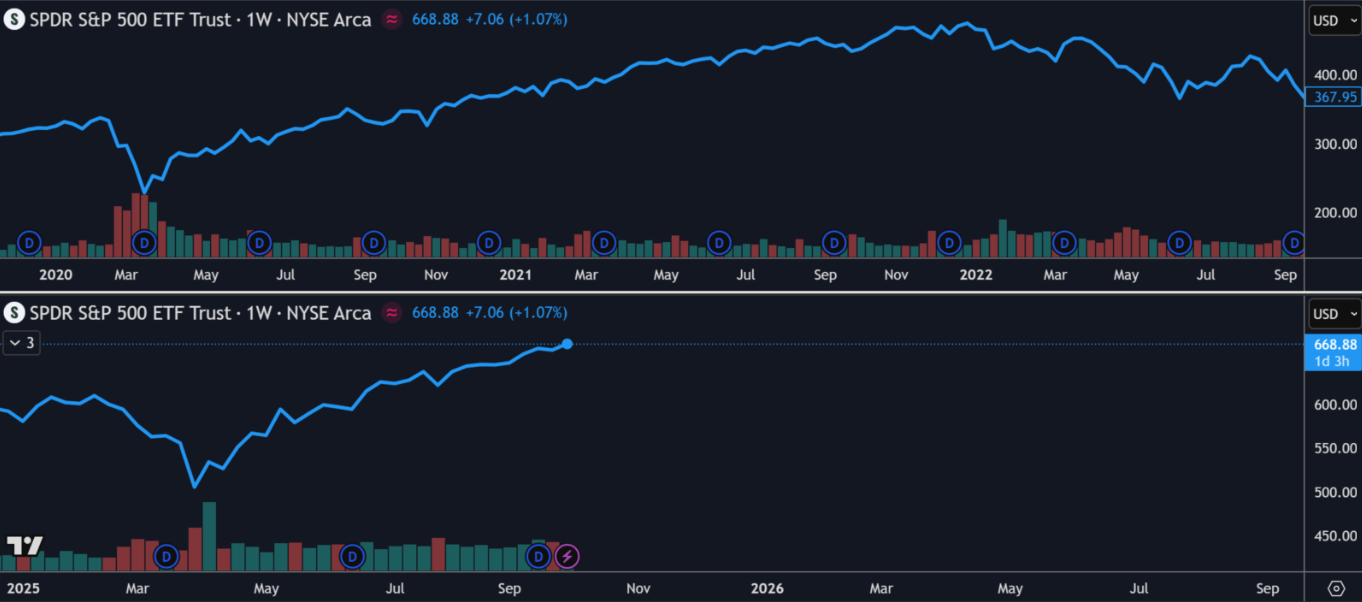Click the 367.95 price label on the top axis
This screenshot has height=602, width=1362.
1333,97
